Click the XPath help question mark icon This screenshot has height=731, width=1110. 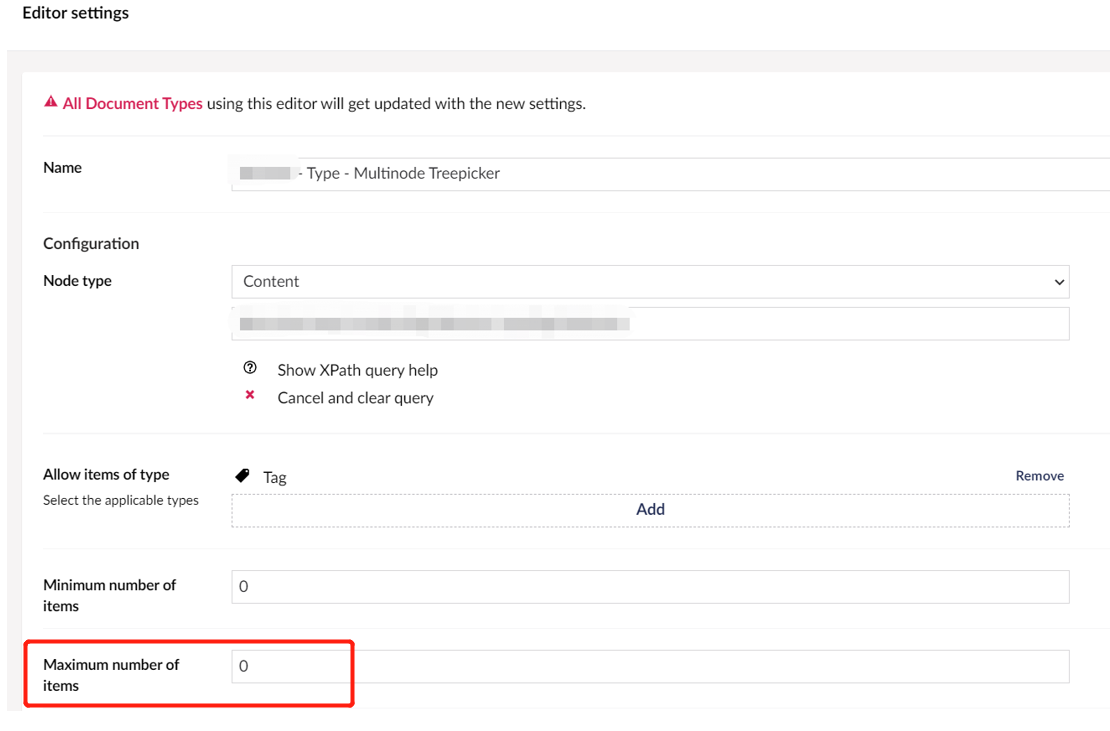point(250,367)
